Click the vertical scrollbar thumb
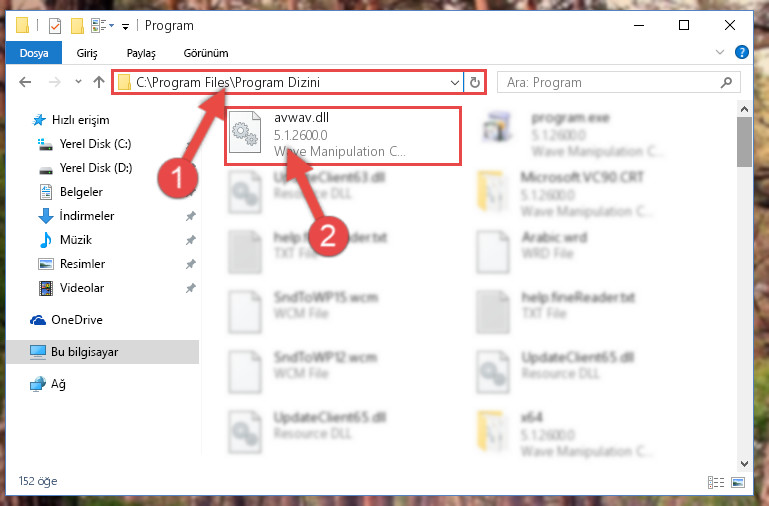 tap(744, 142)
